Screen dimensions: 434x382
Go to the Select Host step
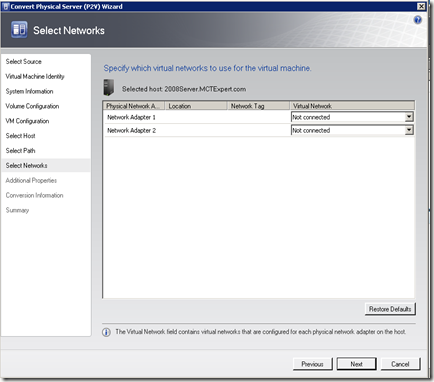coord(20,136)
